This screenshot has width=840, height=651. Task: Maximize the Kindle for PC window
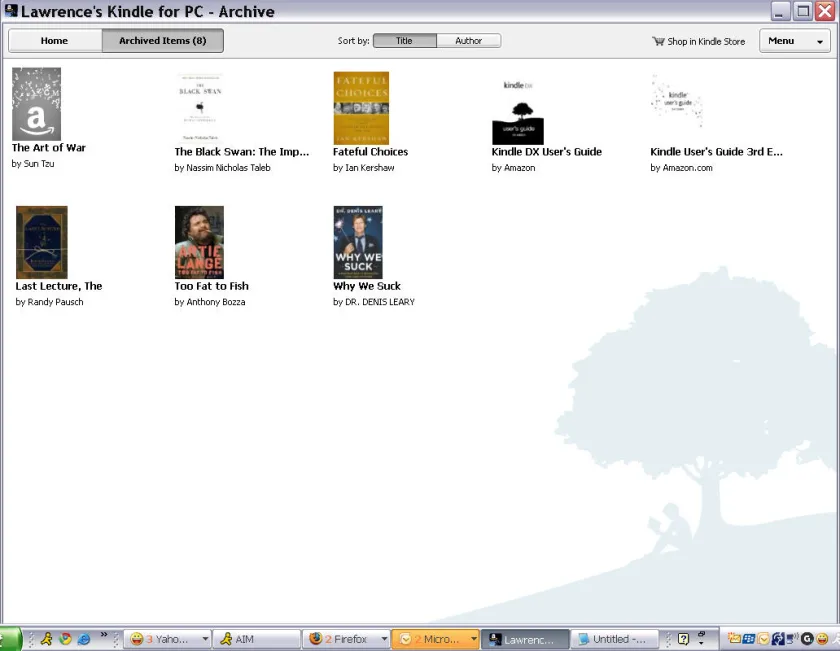click(802, 11)
